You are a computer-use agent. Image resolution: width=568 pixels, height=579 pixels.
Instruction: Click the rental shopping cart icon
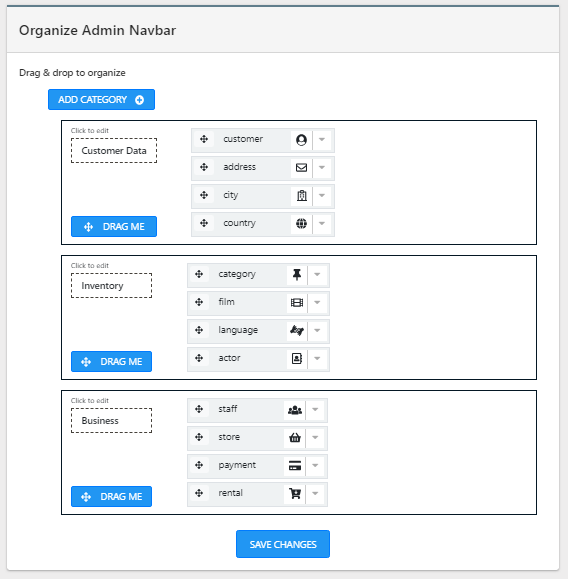coord(295,493)
